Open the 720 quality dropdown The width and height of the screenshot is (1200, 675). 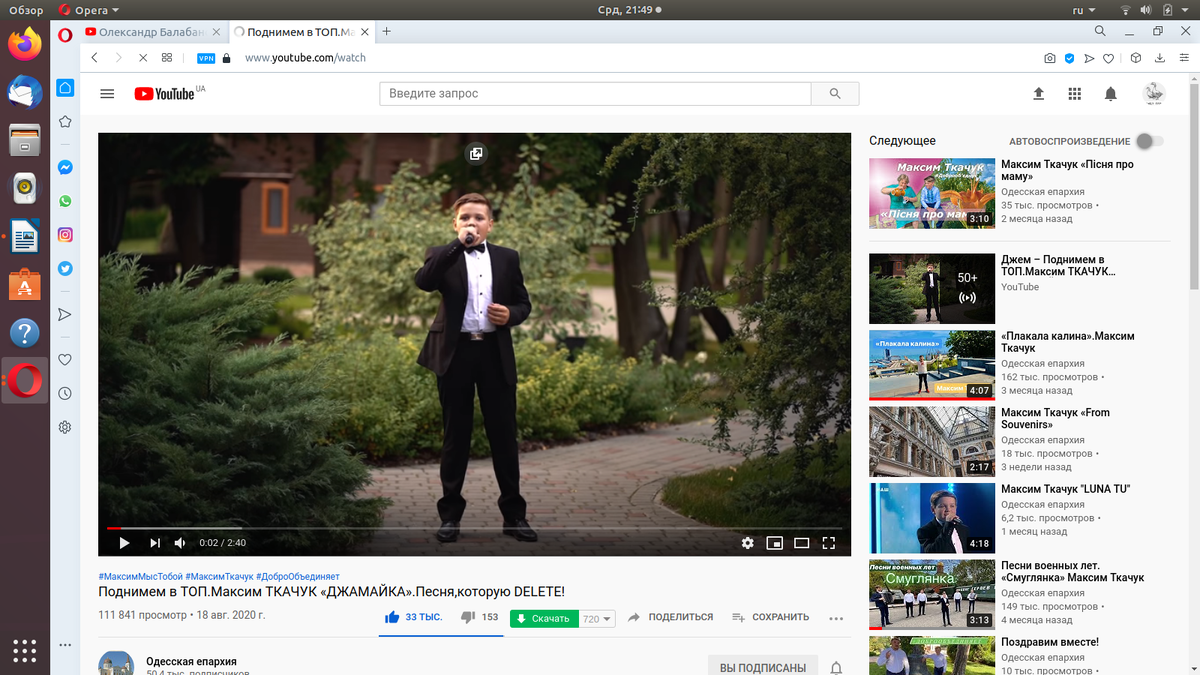[x=597, y=619]
